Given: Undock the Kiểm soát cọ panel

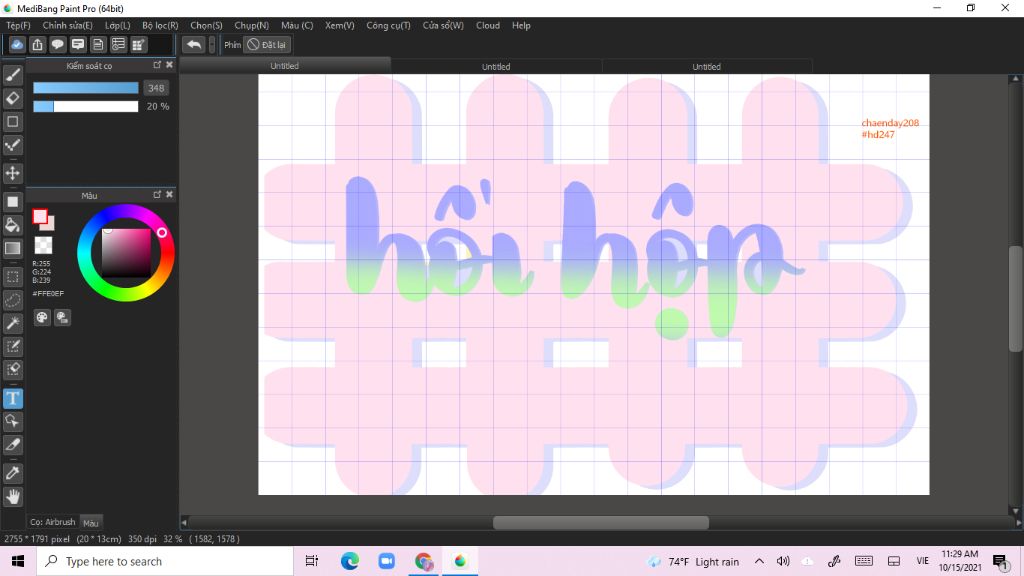Looking at the screenshot, I should 157,65.
